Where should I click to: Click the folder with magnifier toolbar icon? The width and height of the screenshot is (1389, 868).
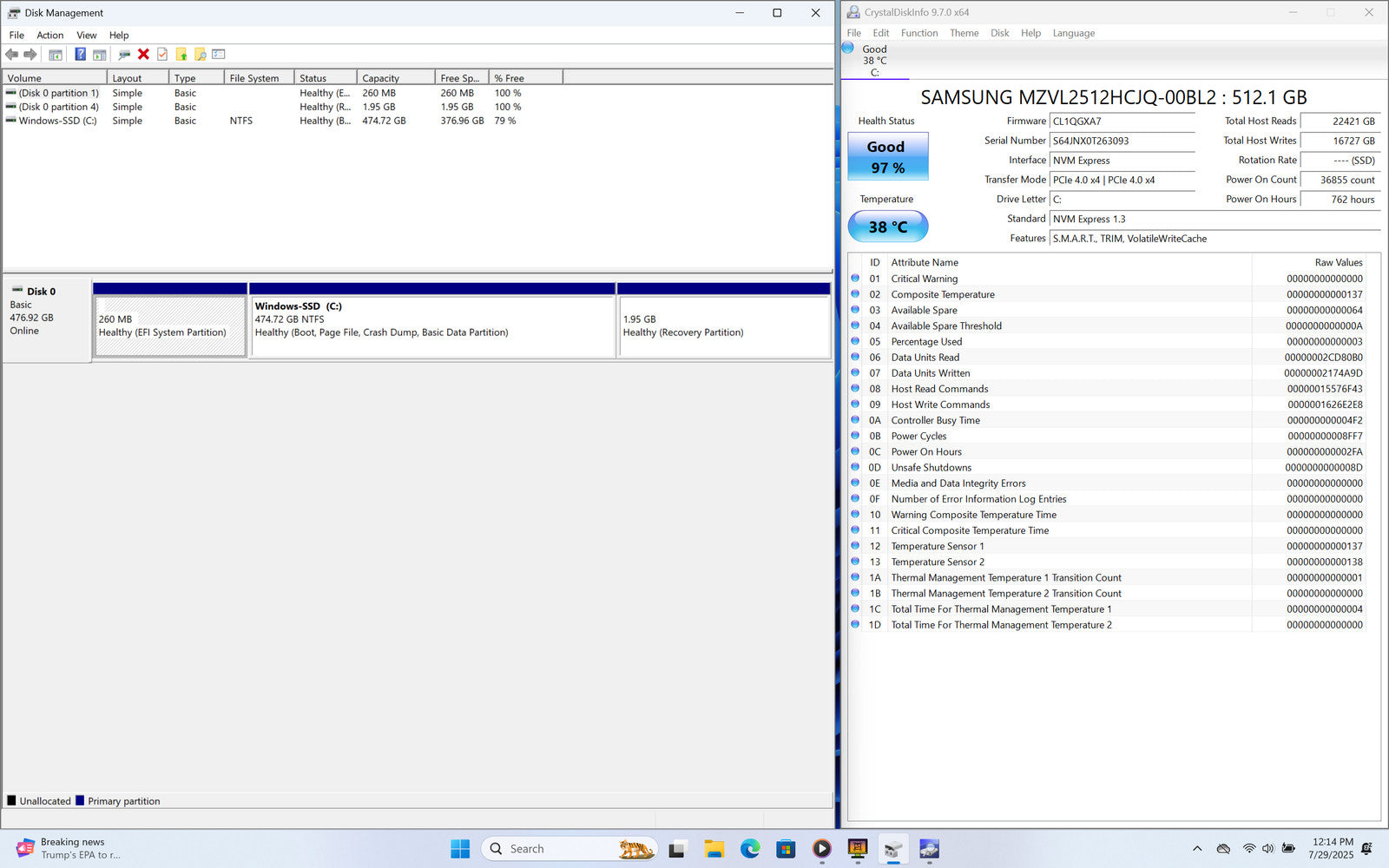(x=200, y=55)
